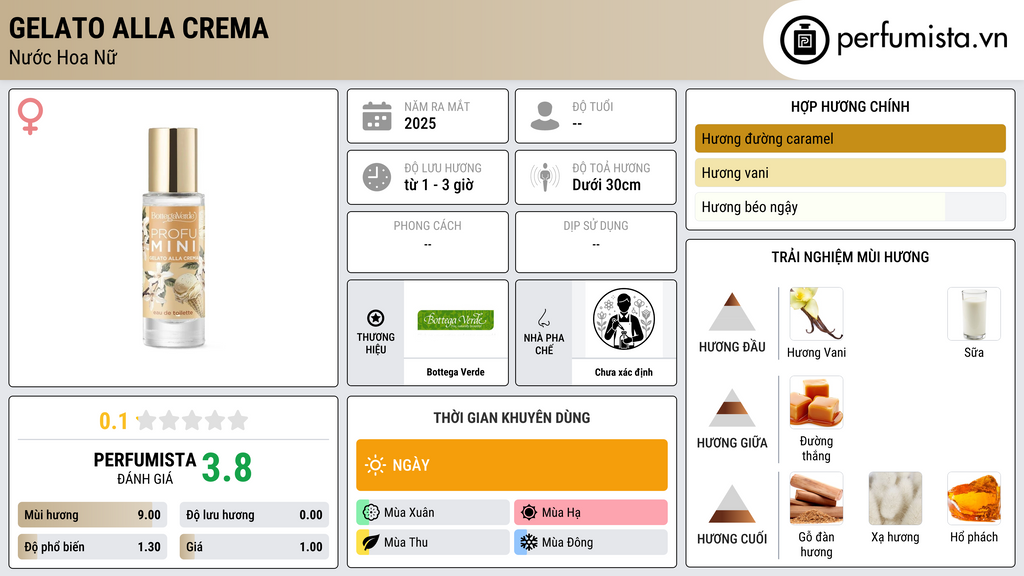Click the leaf icon beside Mùa Thu

point(371,543)
